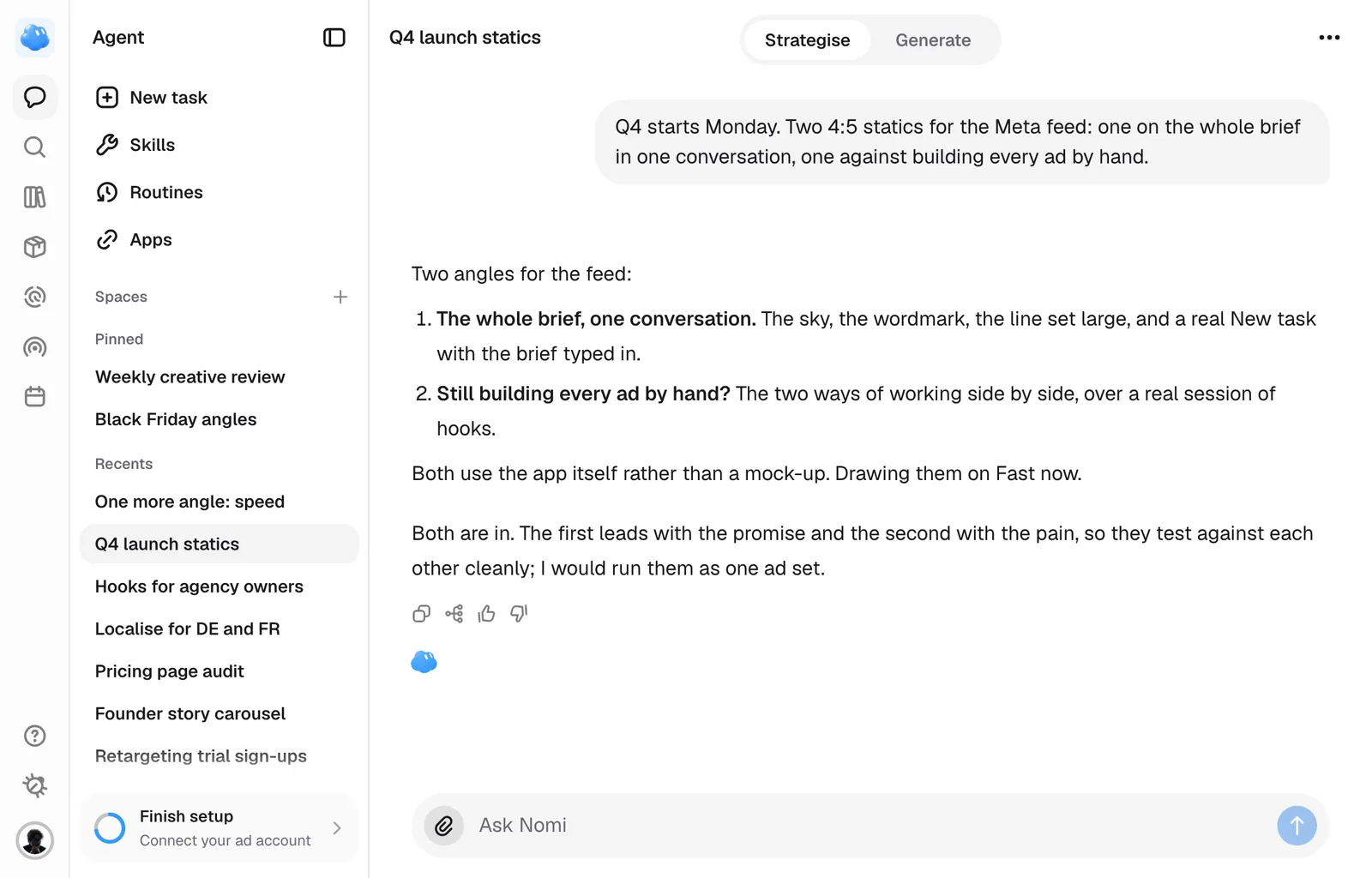1372x878 pixels.
Task: Switch to the Generate tab
Action: point(933,40)
